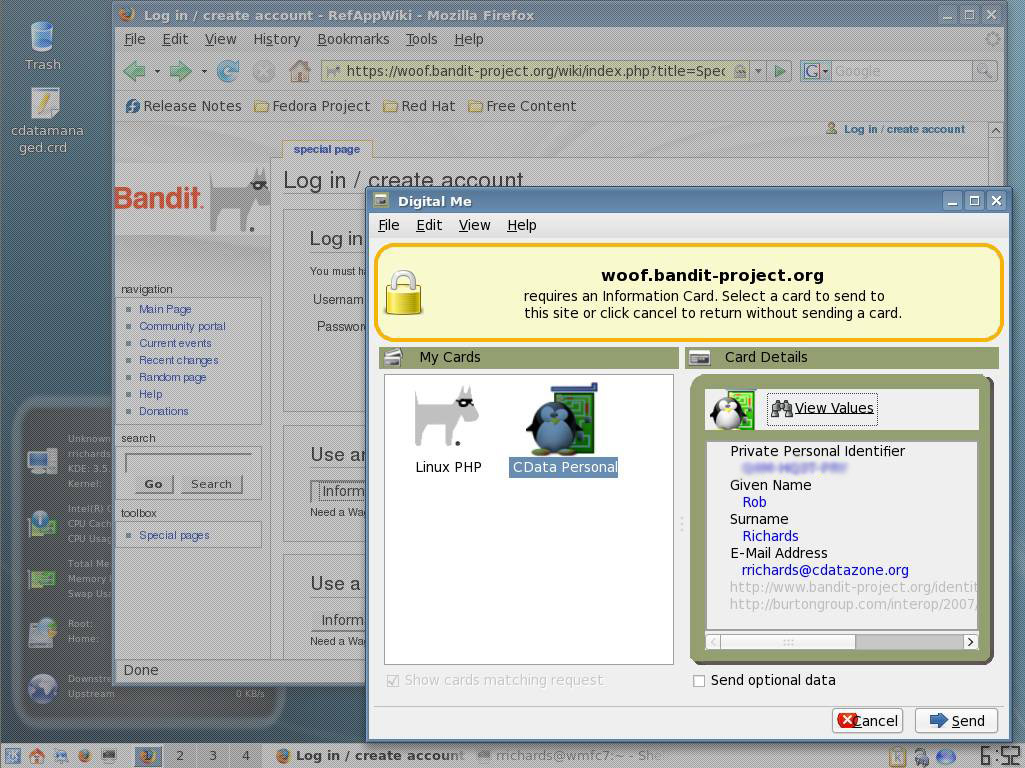
Task: Click the My Cards header icon
Action: [393, 358]
